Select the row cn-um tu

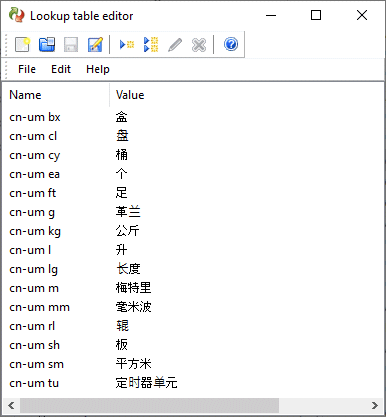(193, 383)
